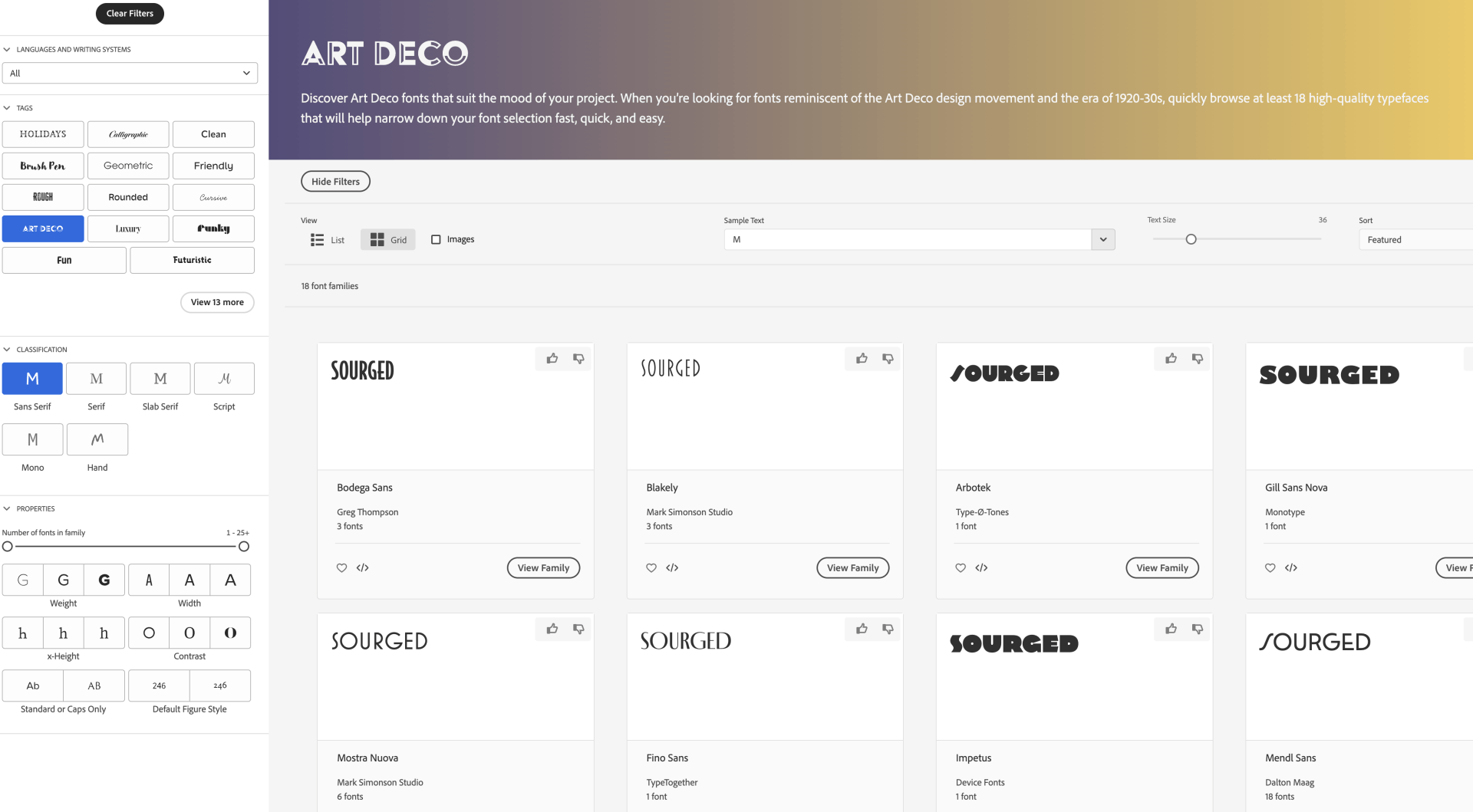Thumbs up the Arbotek font card
The width and height of the screenshot is (1473, 812).
coord(1171,359)
